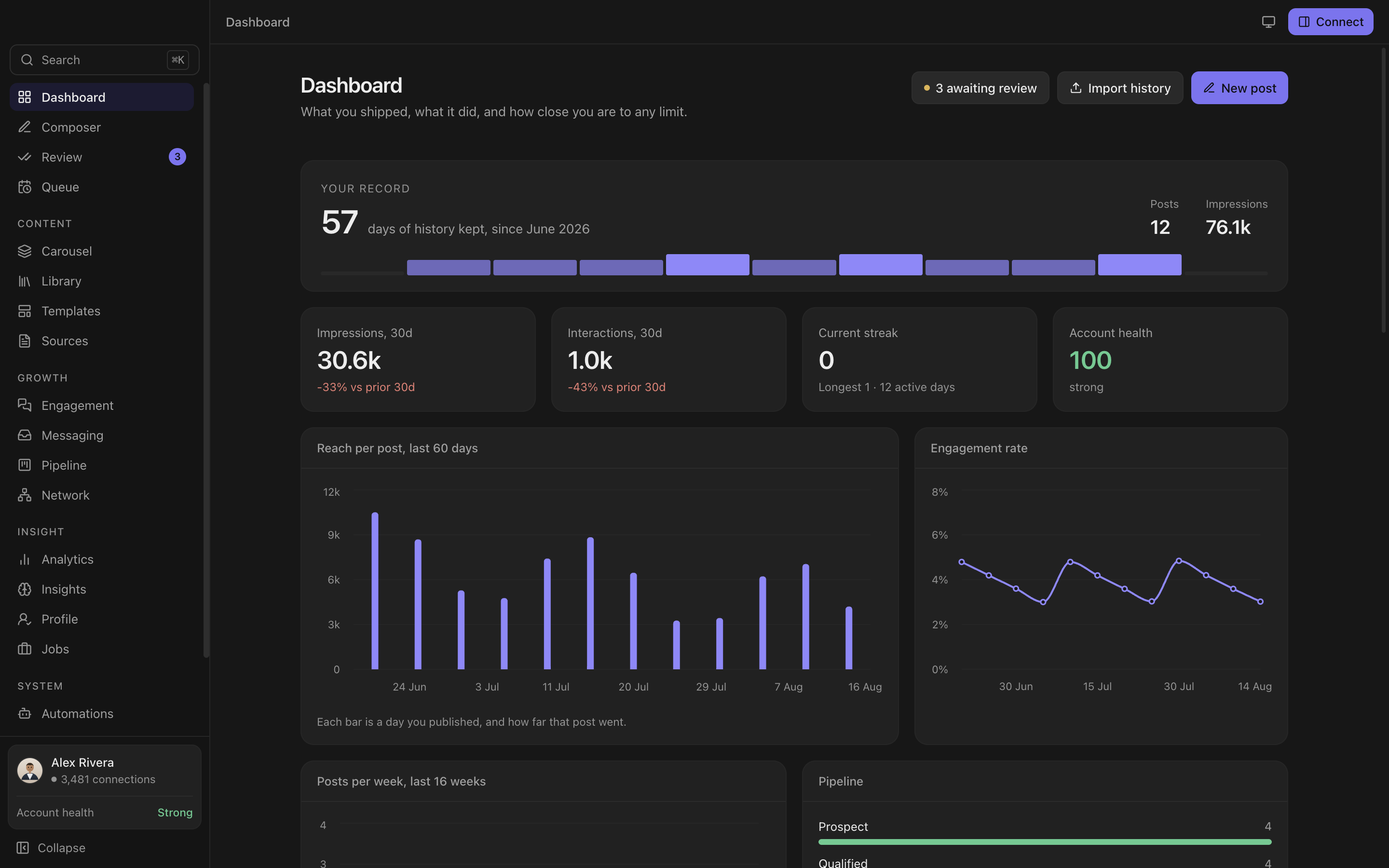Click the pencil icon on New post
This screenshot has width=1389, height=868.
pyautogui.click(x=1209, y=88)
